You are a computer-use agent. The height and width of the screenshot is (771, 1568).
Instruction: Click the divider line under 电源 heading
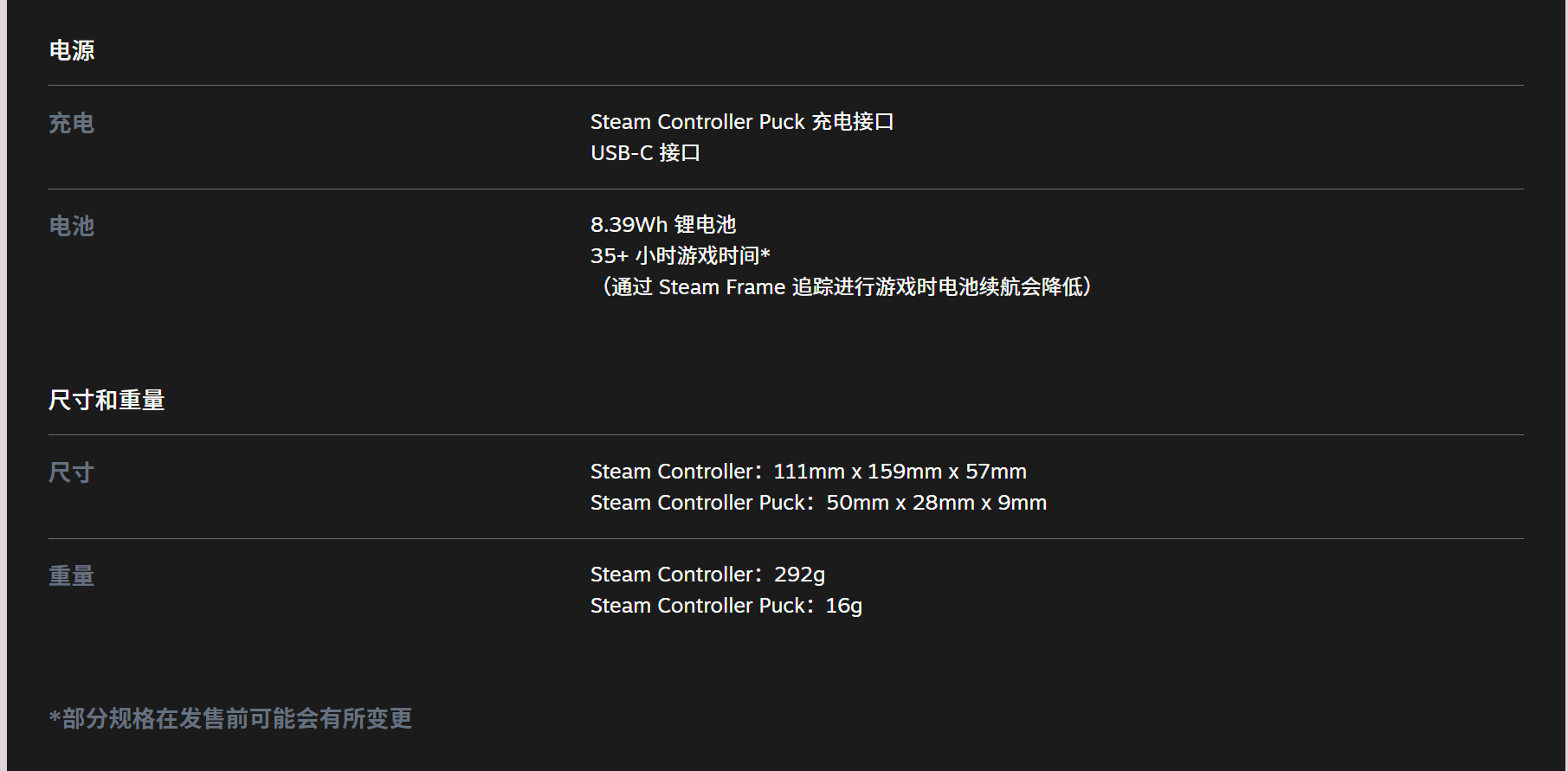[786, 85]
